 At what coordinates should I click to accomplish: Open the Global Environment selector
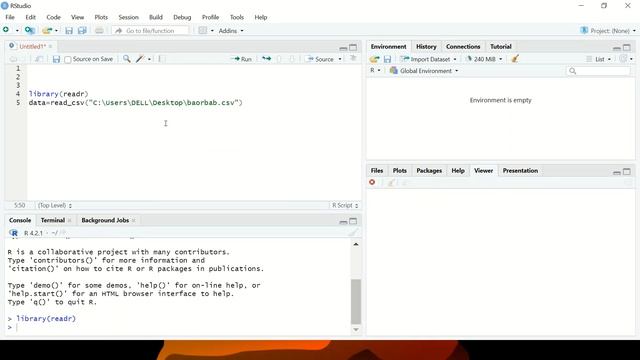pos(424,71)
